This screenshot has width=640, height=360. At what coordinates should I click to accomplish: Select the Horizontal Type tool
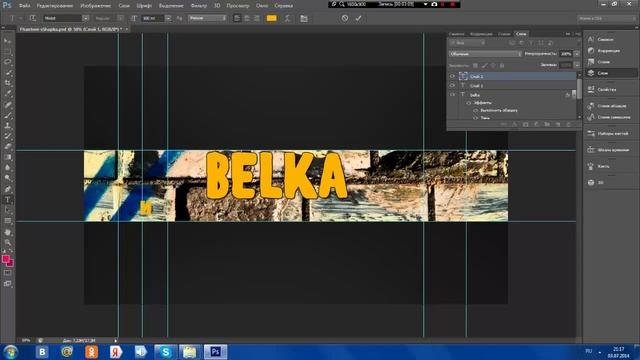tap(7, 200)
